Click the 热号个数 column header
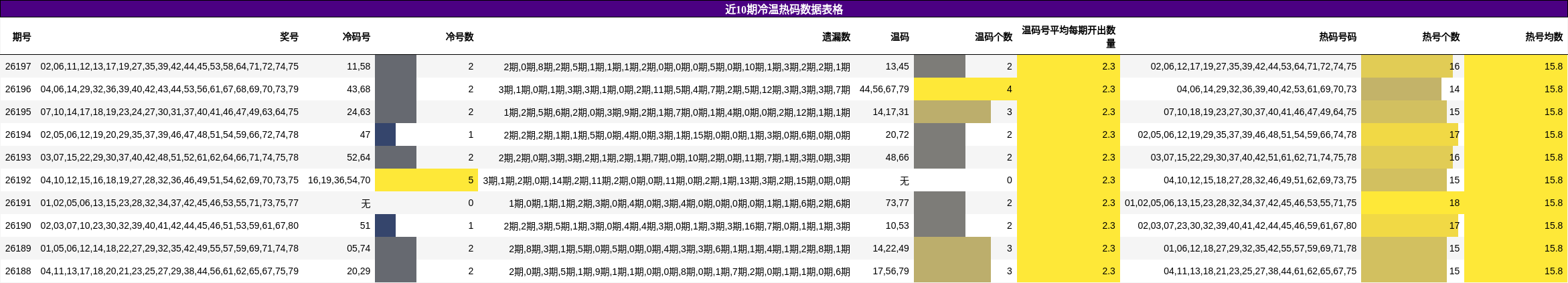Image resolution: width=1568 pixels, height=283 pixels. (1441, 37)
